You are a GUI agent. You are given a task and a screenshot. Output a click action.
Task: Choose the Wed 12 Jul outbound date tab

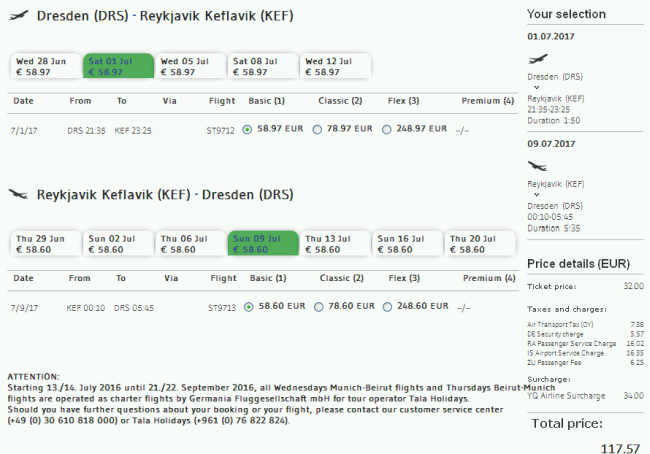click(335, 66)
